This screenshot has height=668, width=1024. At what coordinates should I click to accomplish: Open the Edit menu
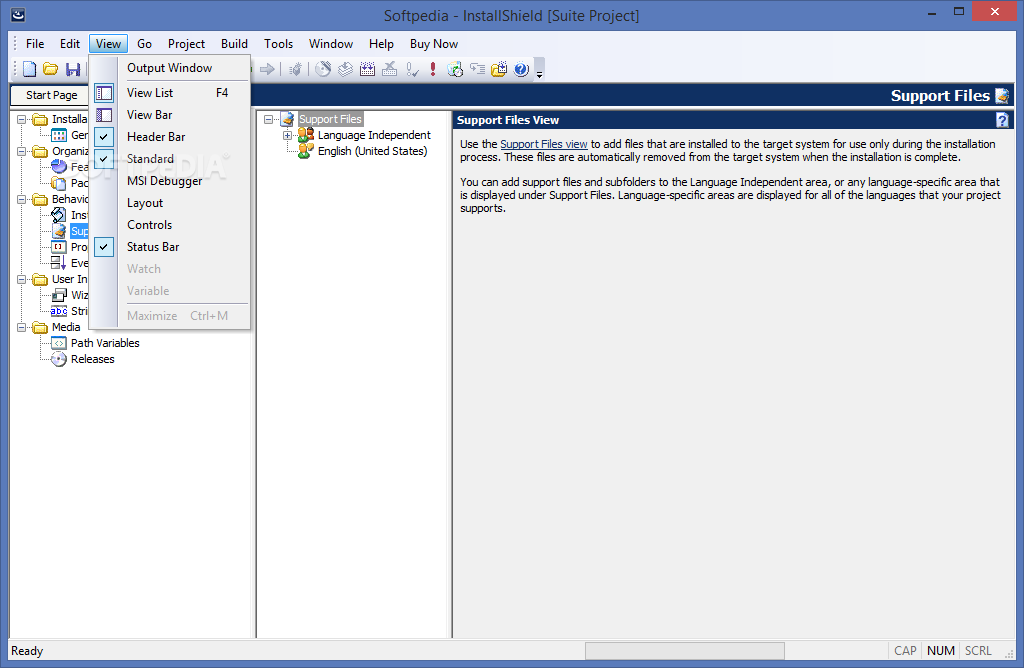(70, 44)
